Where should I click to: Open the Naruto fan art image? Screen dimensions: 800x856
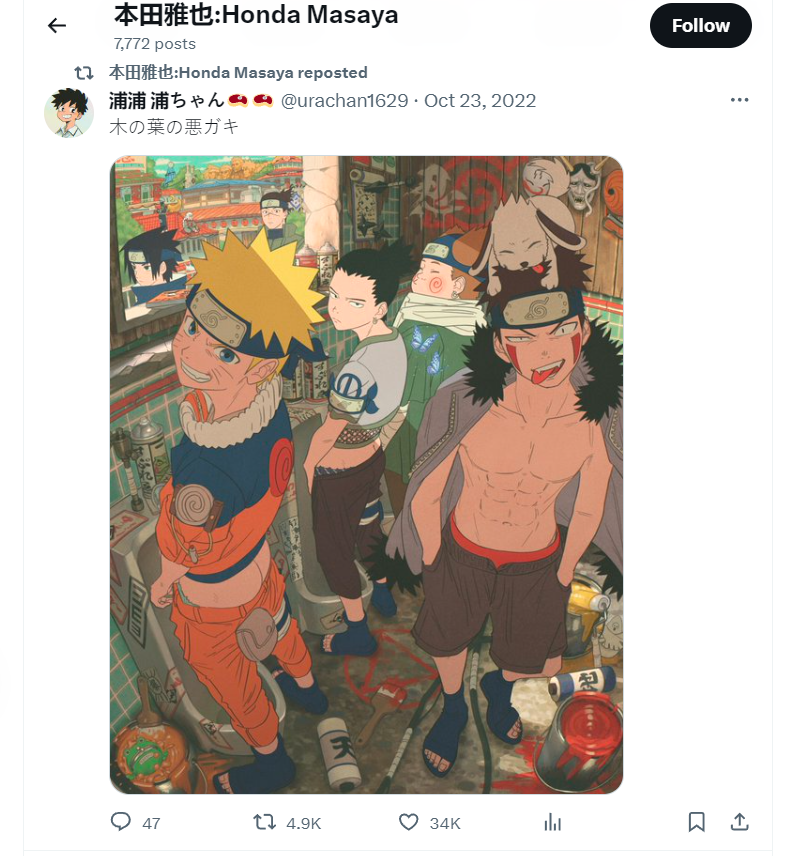366,475
